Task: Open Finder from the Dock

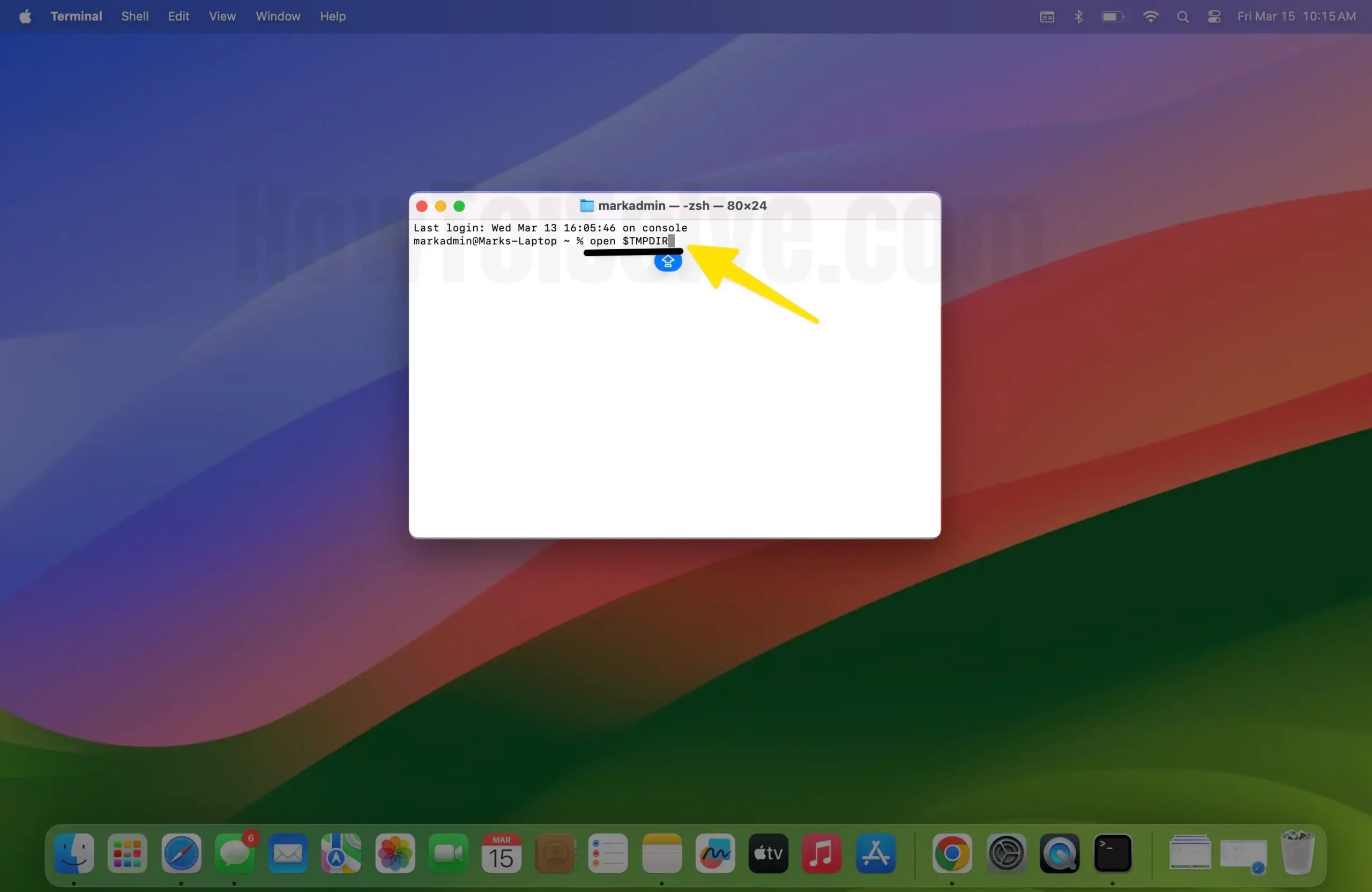Action: coord(73,854)
